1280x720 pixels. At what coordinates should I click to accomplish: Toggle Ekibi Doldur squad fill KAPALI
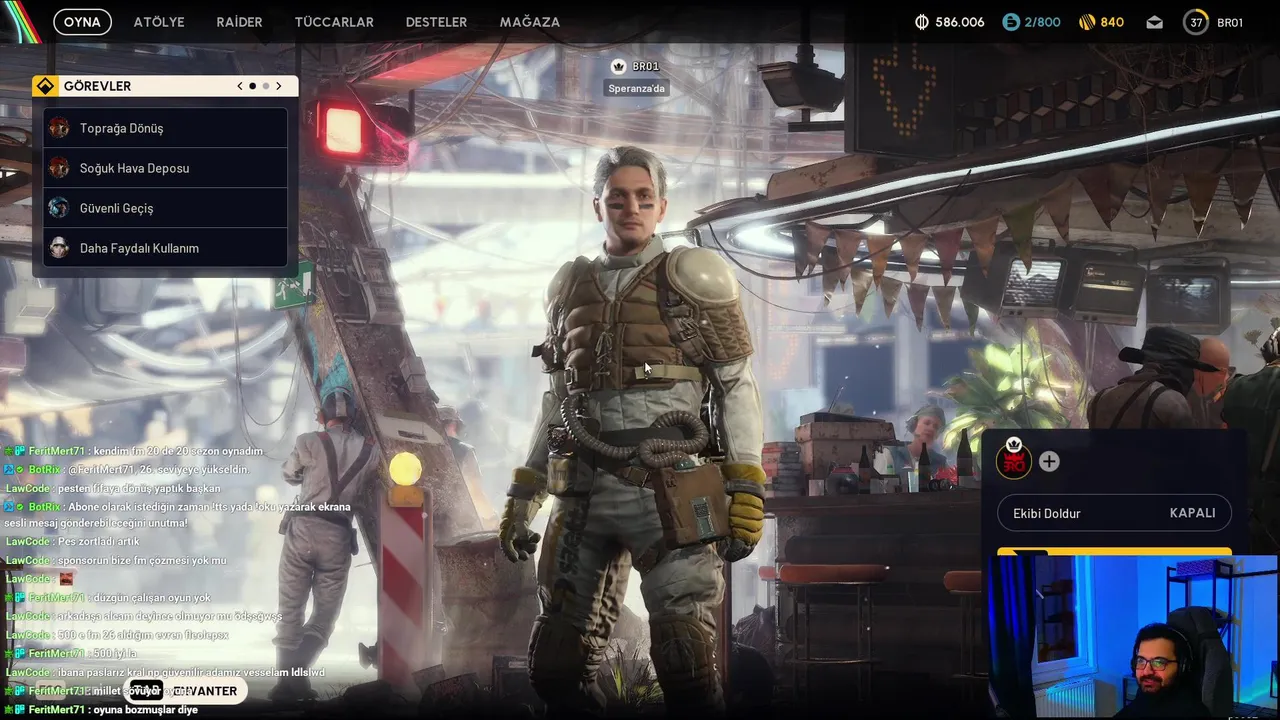(x=1114, y=513)
